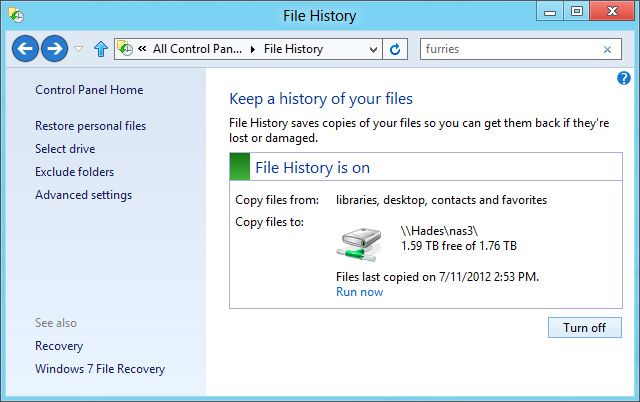This screenshot has height=402, width=640.
Task: Click the Forward navigation arrow
Action: pyautogui.click(x=55, y=49)
